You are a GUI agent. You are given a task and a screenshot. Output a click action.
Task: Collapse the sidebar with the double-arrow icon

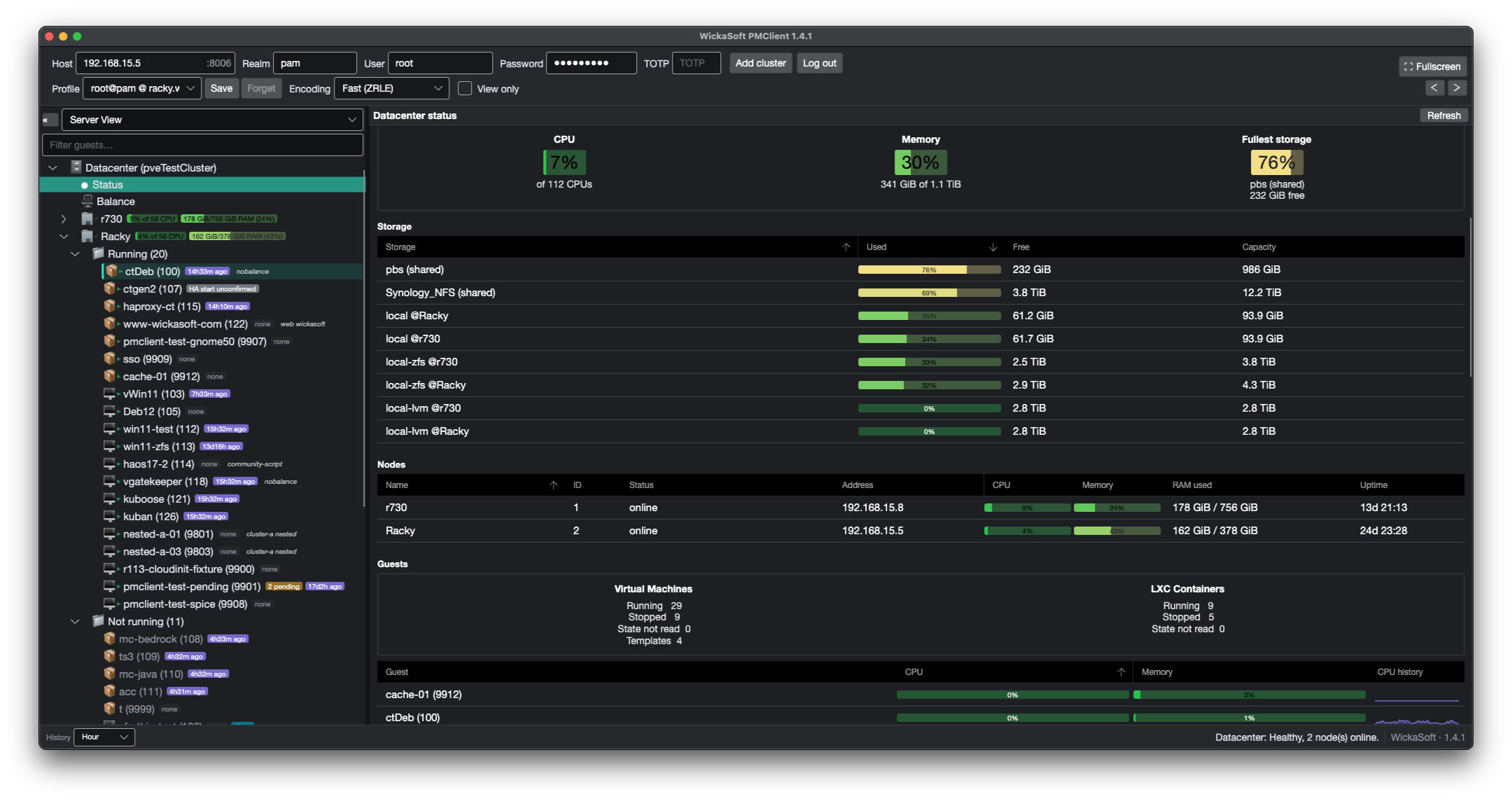[50, 120]
